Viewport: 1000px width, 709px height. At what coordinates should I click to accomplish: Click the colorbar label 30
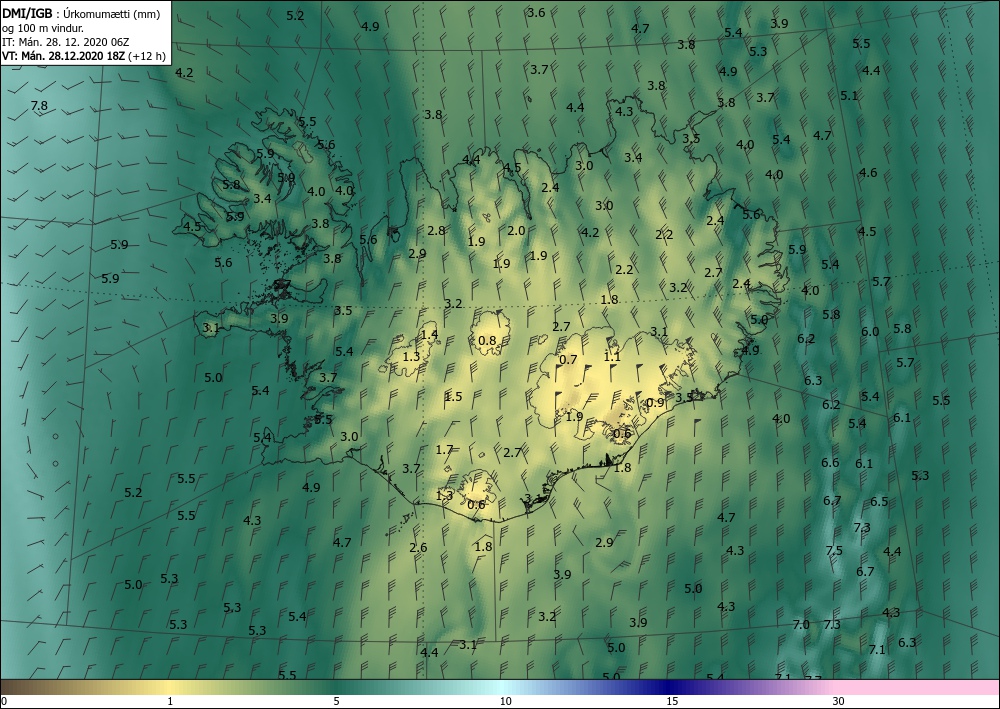coord(838,701)
